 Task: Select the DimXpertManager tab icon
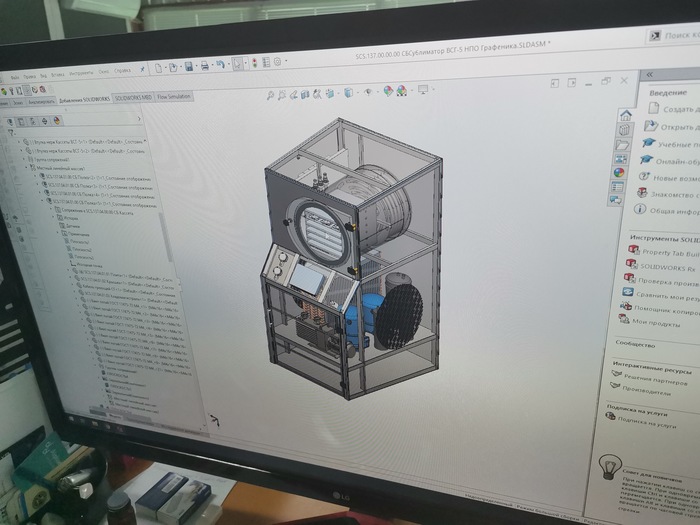[x=45, y=121]
